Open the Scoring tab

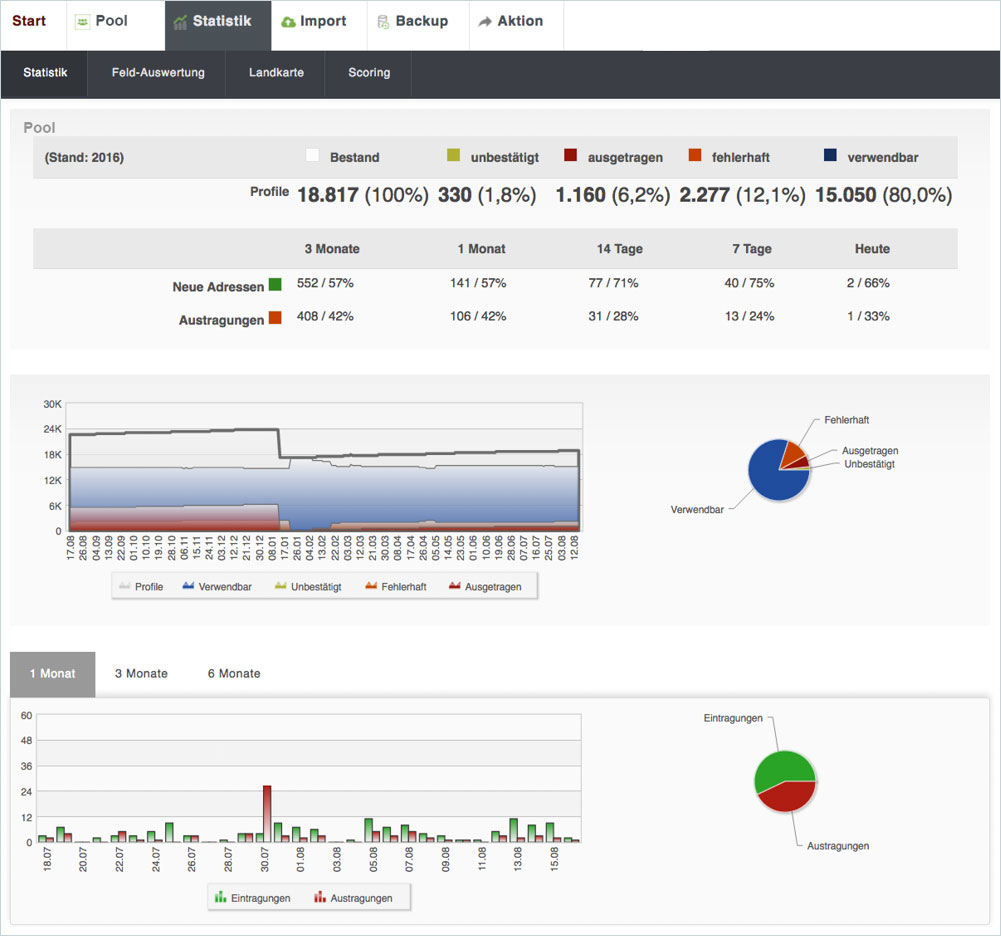(x=369, y=73)
